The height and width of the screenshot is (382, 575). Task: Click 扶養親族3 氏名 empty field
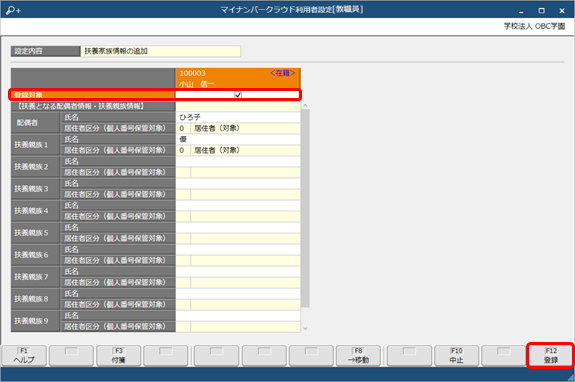(x=238, y=183)
